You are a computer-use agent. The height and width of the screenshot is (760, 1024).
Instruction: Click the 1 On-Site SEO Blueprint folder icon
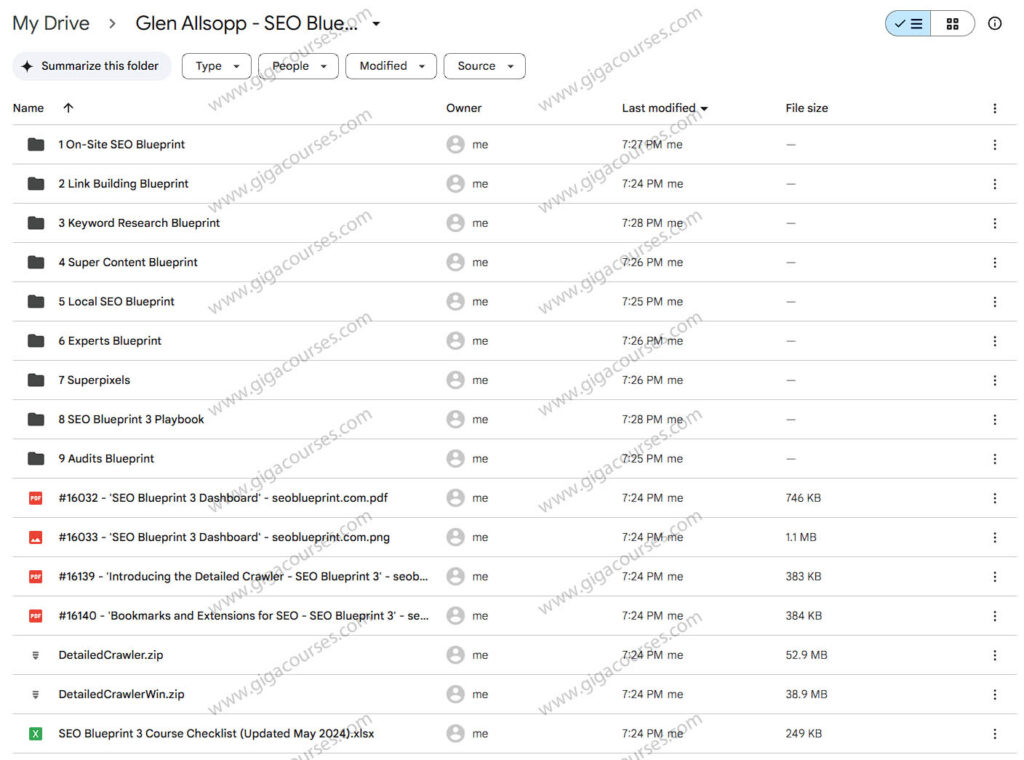[36, 144]
